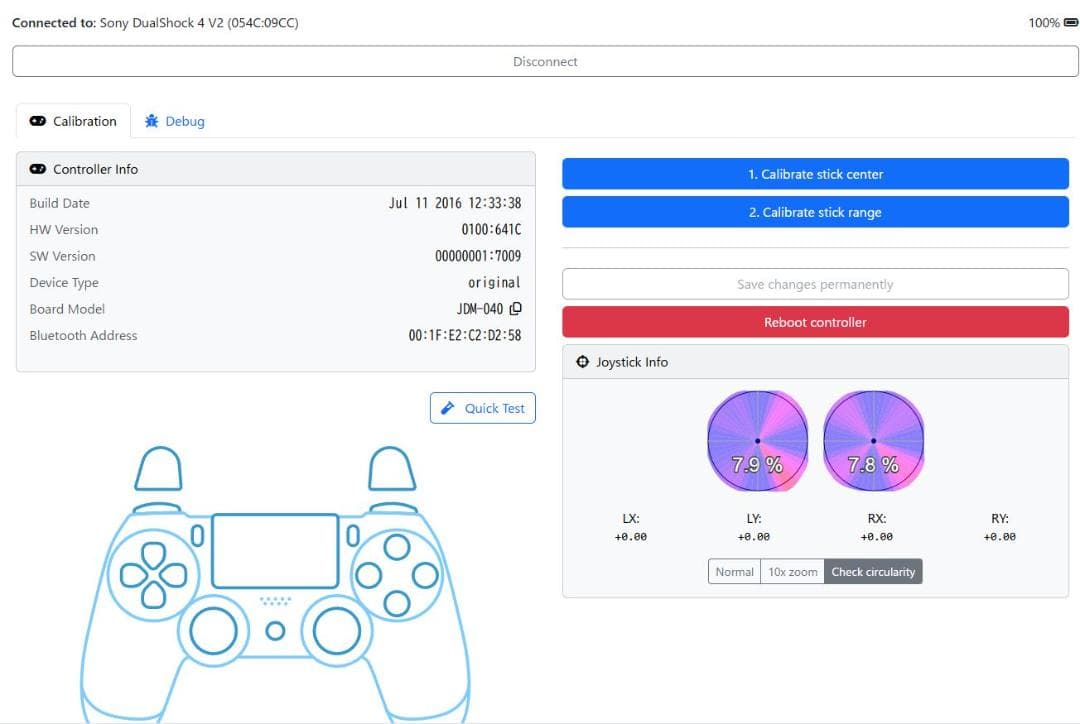Image resolution: width=1080 pixels, height=724 pixels.
Task: Click the red Reboot controller button
Action: point(816,322)
